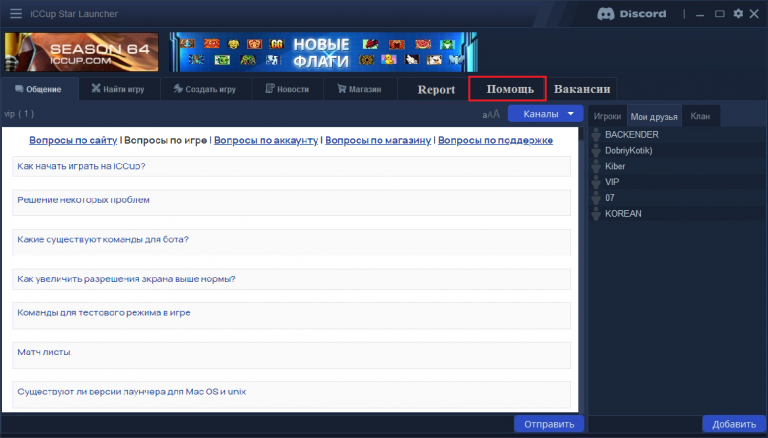Select friend KOREAN in the list
The width and height of the screenshot is (768, 438).
tap(678, 214)
